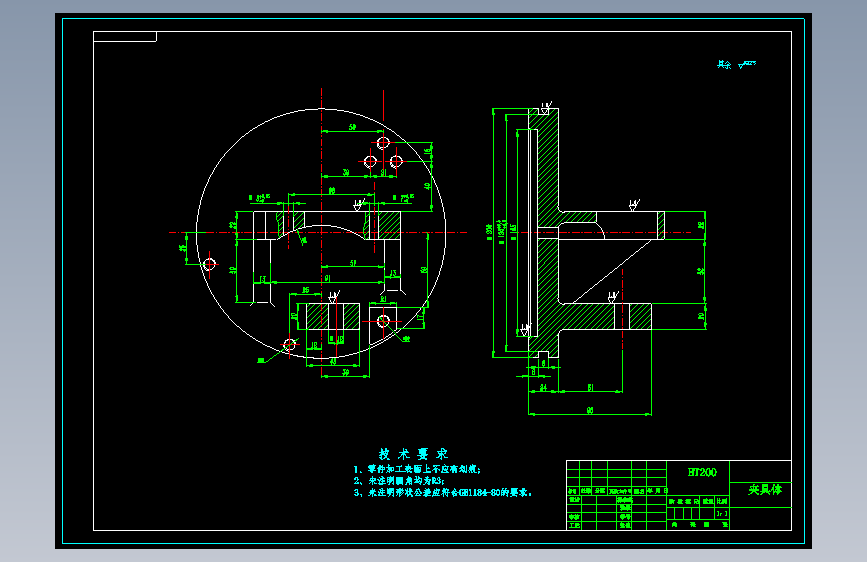
Task: Click roughness symbol above front view lower hatched block
Action: 333,296
